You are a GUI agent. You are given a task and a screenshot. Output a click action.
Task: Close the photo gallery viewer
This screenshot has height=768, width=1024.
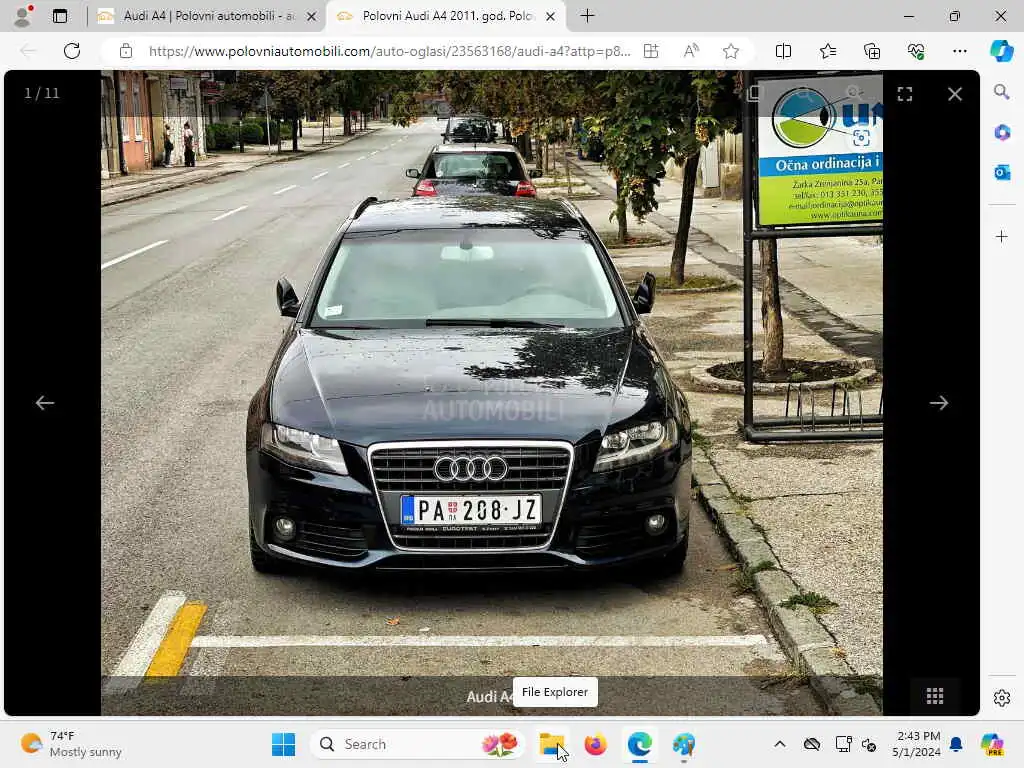point(955,94)
